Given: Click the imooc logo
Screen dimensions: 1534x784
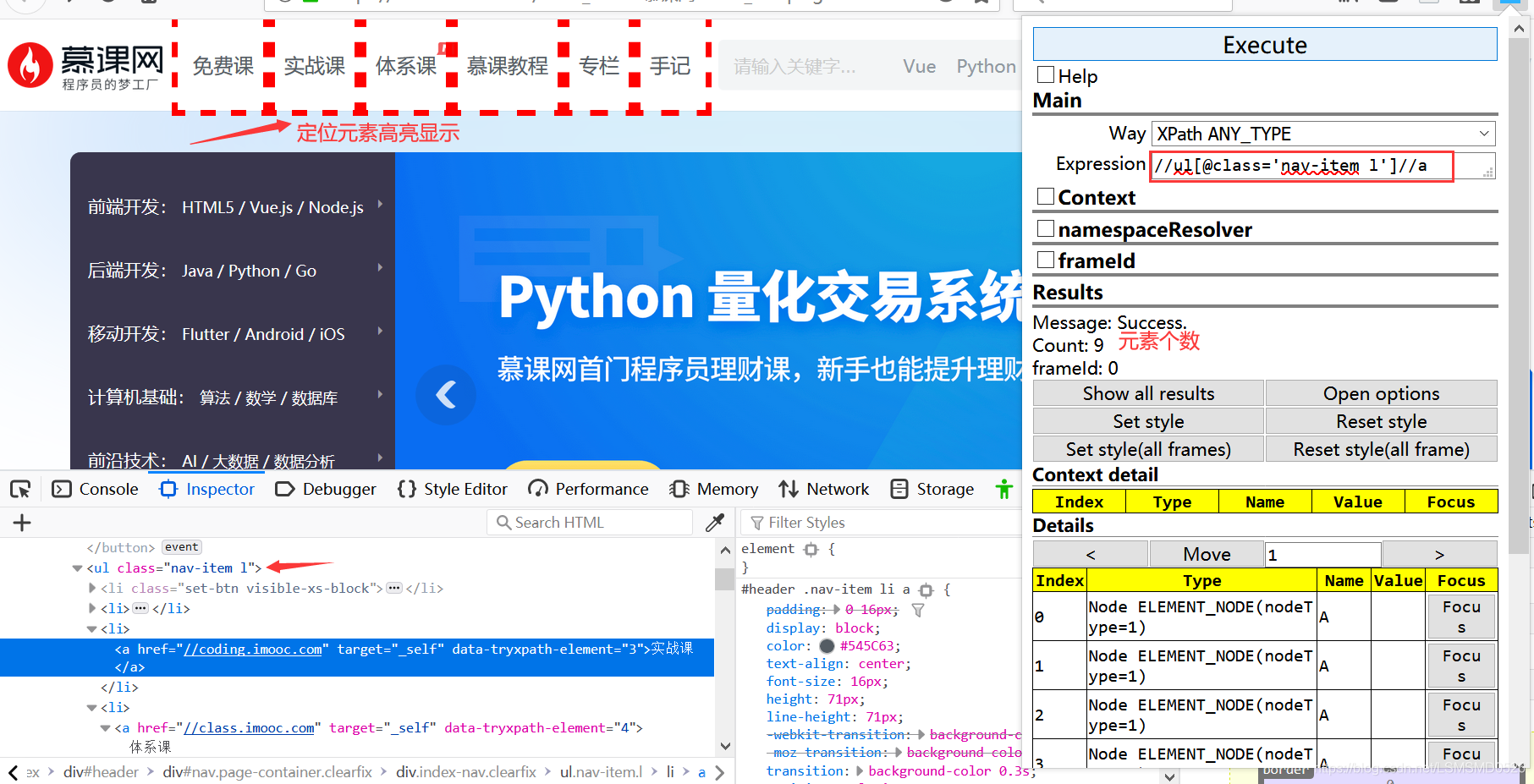Looking at the screenshot, I should [85, 65].
